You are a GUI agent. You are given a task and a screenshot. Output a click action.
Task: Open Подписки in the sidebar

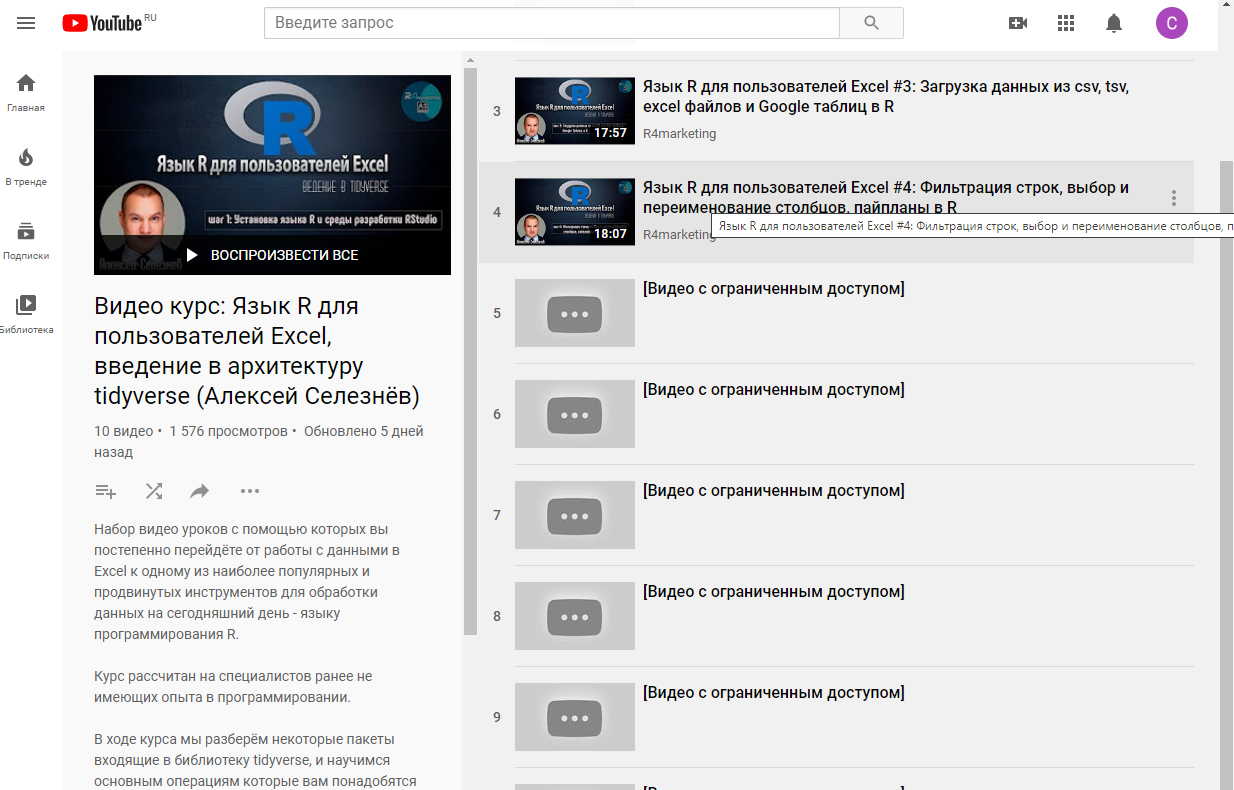26,240
